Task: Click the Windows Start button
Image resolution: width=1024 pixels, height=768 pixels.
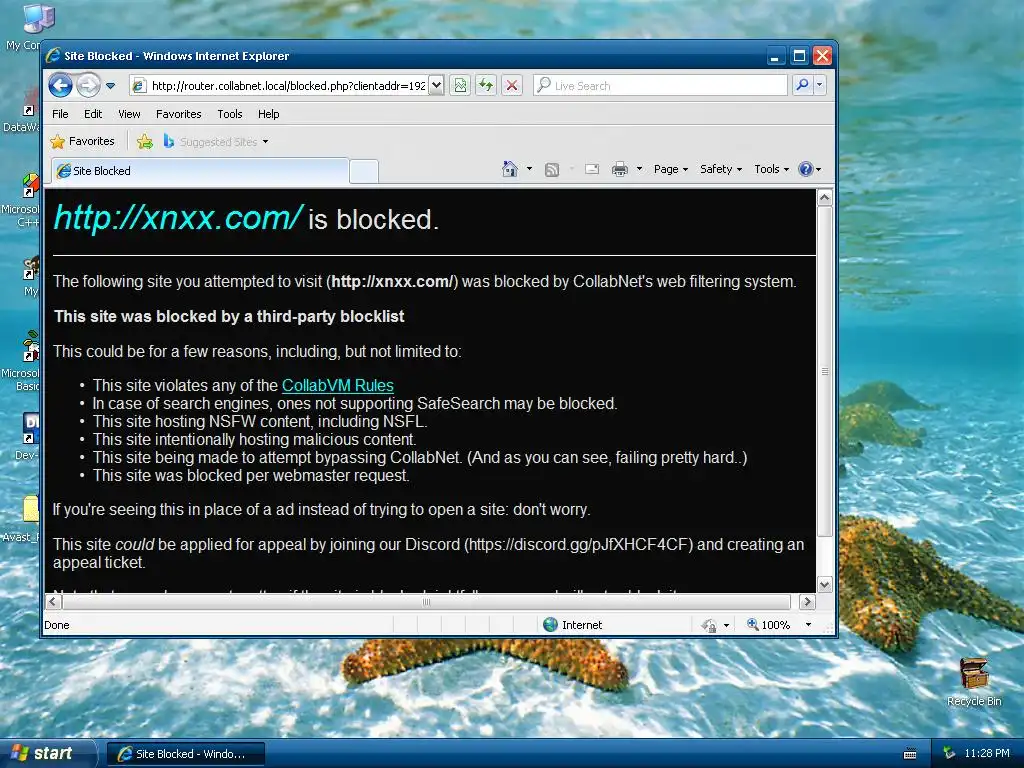Action: coord(48,754)
